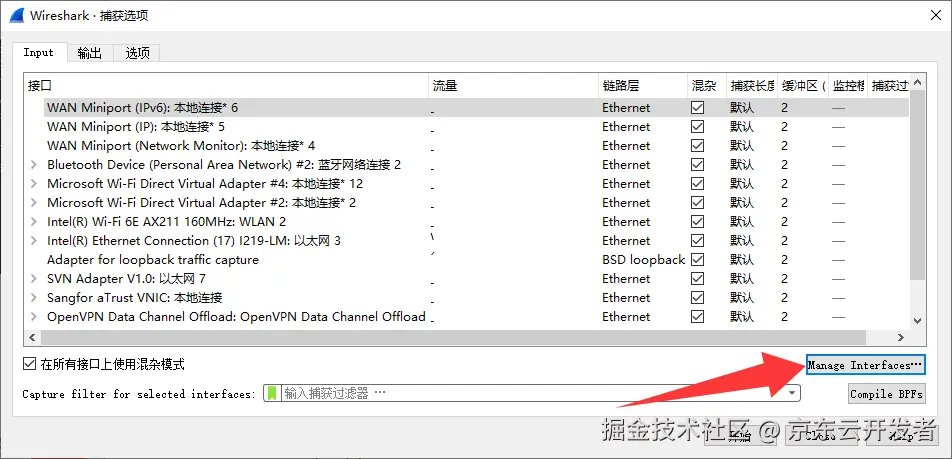Click the interface list horizontal scrollbar thumb
The image size is (952, 459).
(454, 337)
